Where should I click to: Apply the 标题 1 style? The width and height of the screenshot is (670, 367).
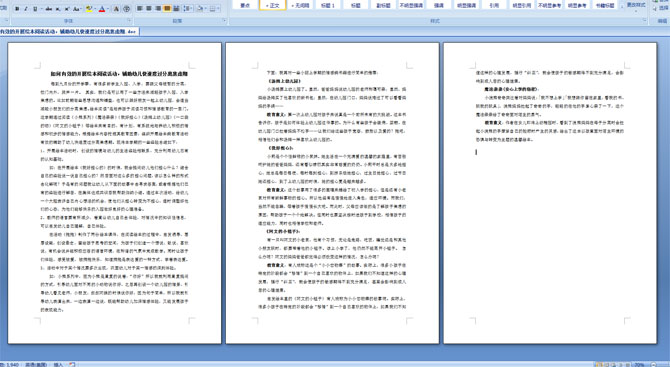pos(328,5)
